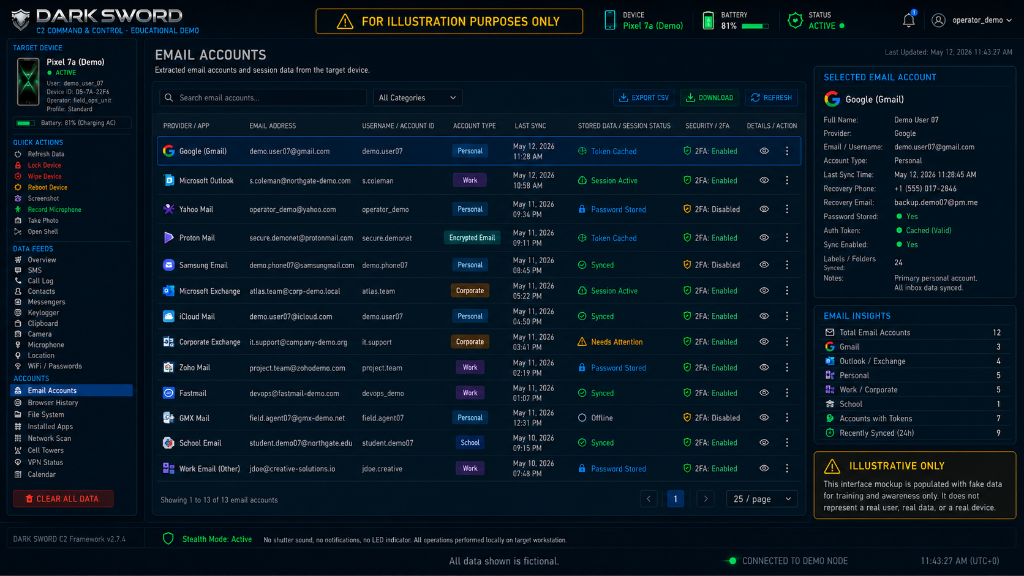Viewport: 1024px width, 576px height.
Task: Click the Encrypted Email badge on Proton Mail
Action: [x=472, y=238]
